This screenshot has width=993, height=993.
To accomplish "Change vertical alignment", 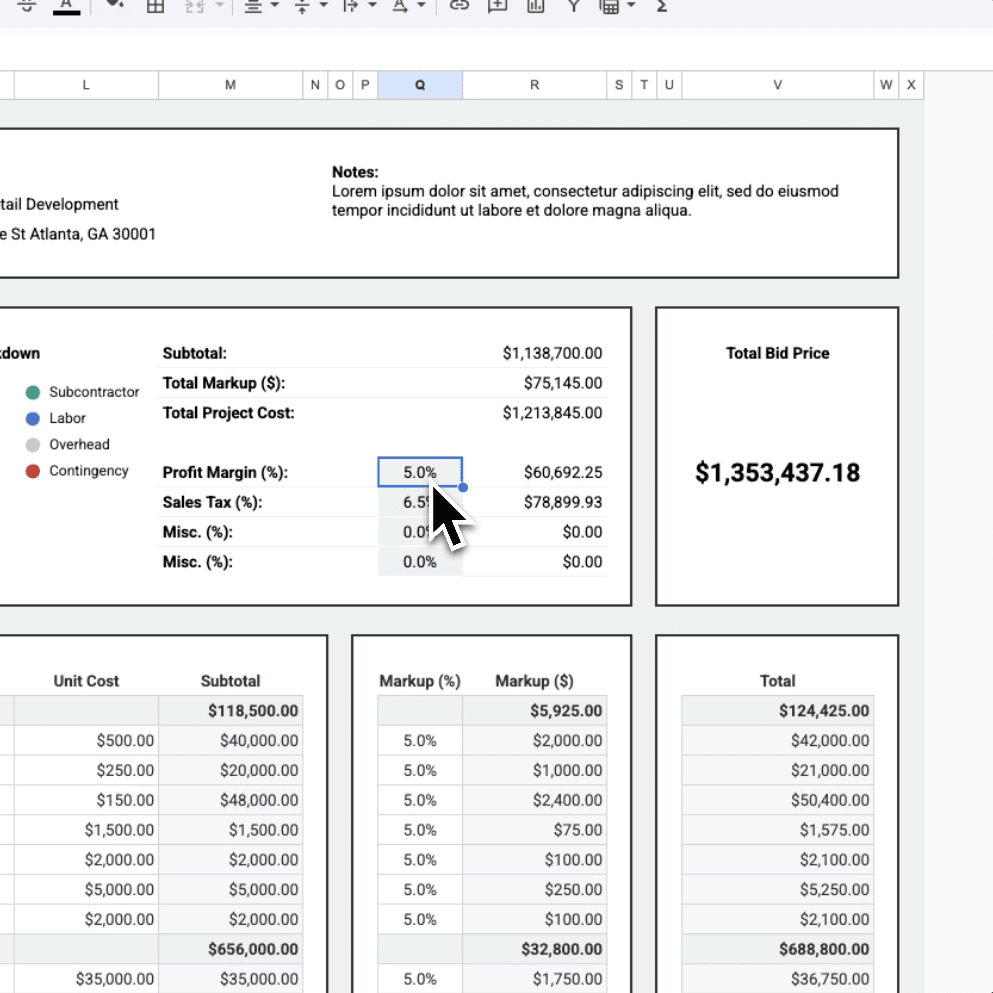I will 302,7.
